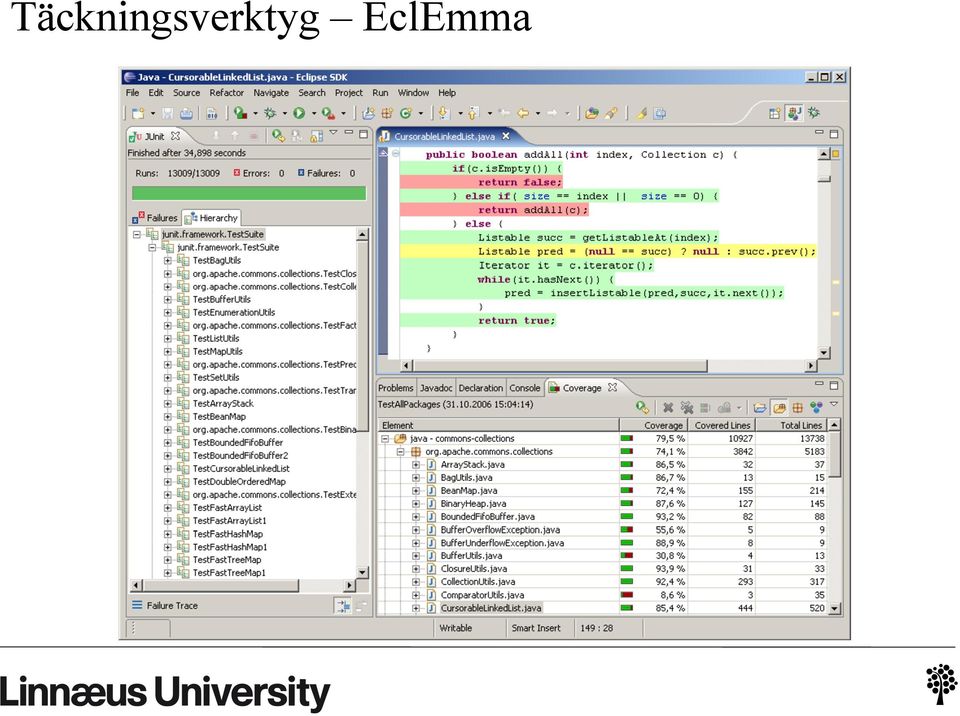Click the New Java Project icon
The width and height of the screenshot is (960, 716).
coord(368,113)
